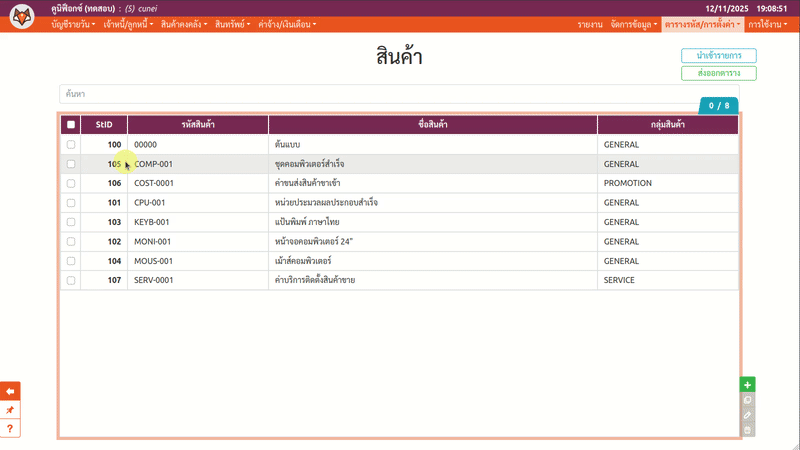Toggle the select-all checkbox in table header
The width and height of the screenshot is (800, 450).
click(x=70, y=125)
